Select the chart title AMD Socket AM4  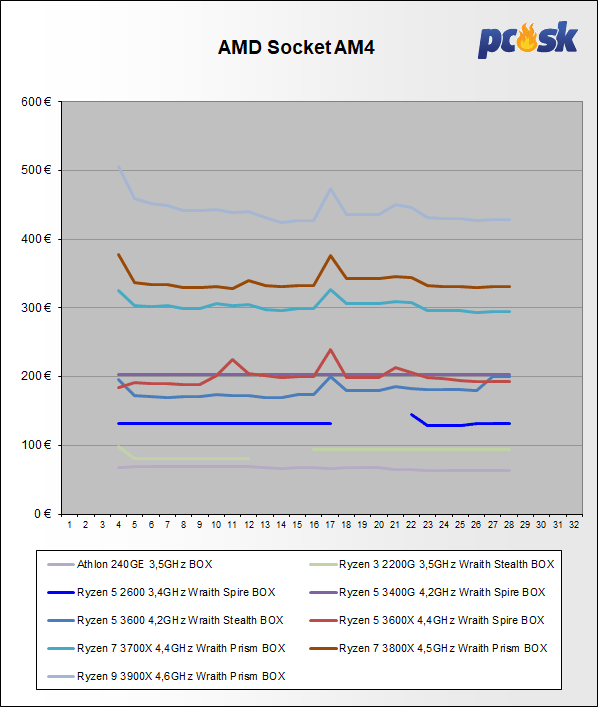(296, 47)
